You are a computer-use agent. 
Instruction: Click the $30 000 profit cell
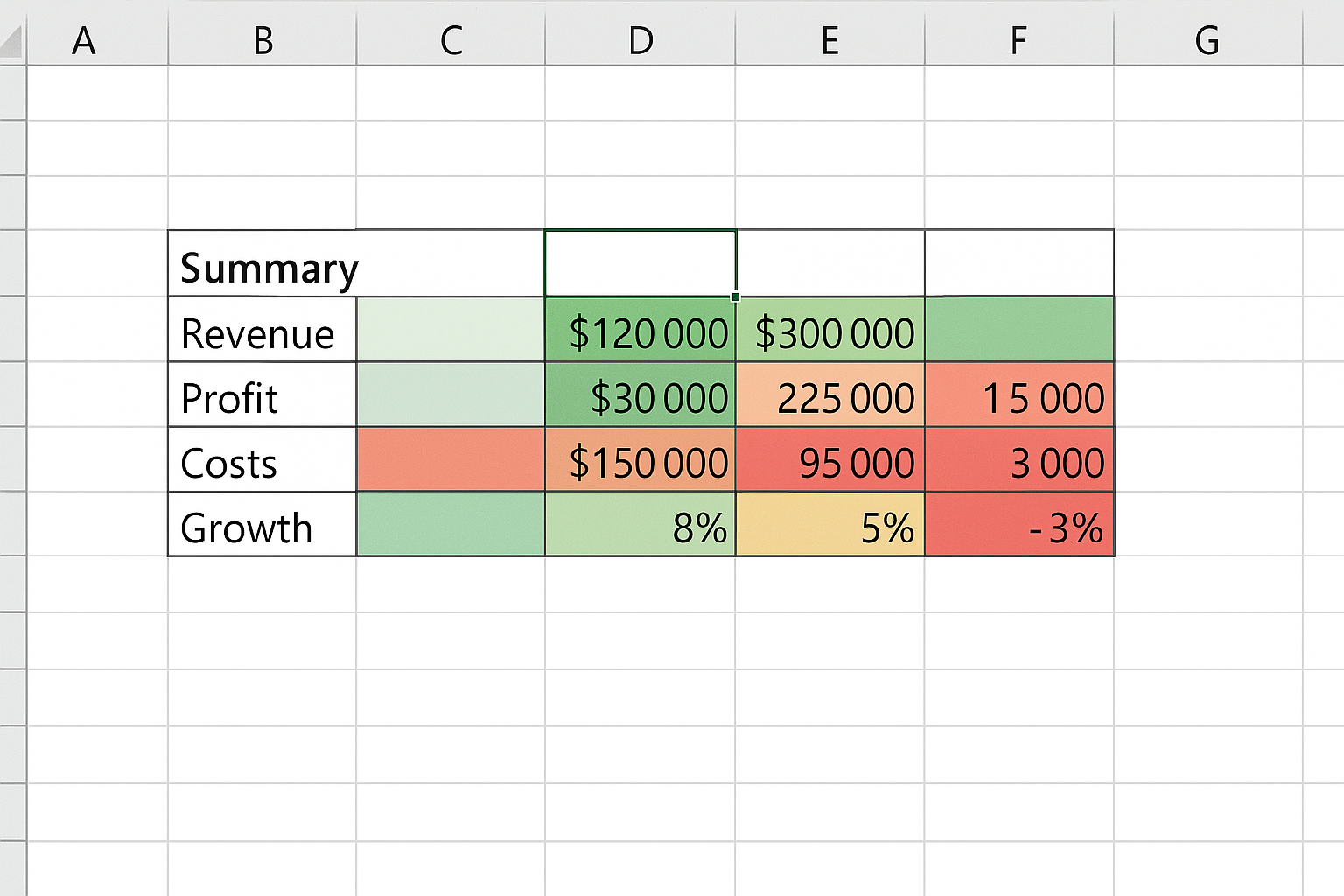pyautogui.click(x=640, y=395)
